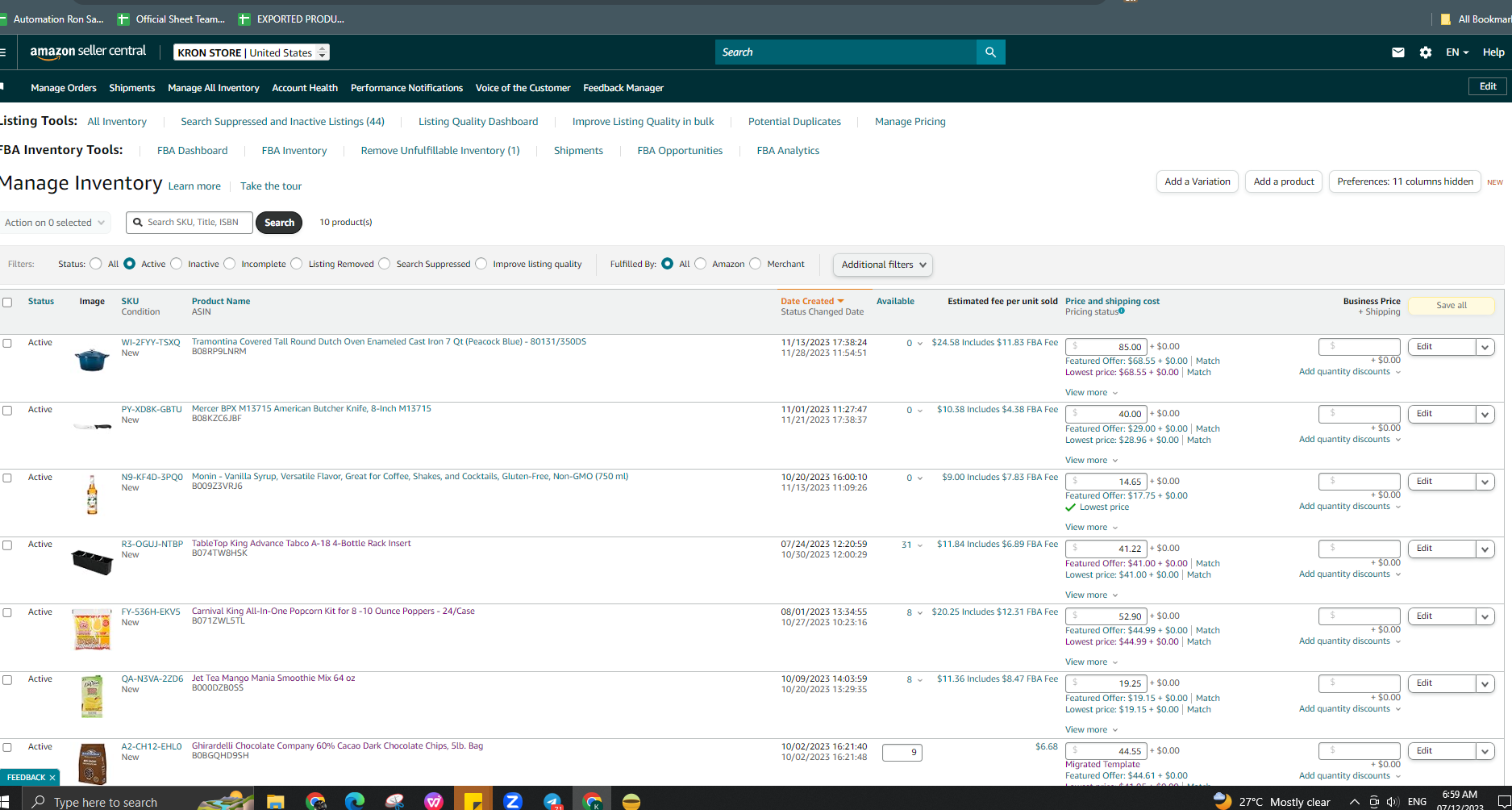The height and width of the screenshot is (810, 1512).
Task: Click the volume speaker icon in system tray
Action: (x=1393, y=802)
